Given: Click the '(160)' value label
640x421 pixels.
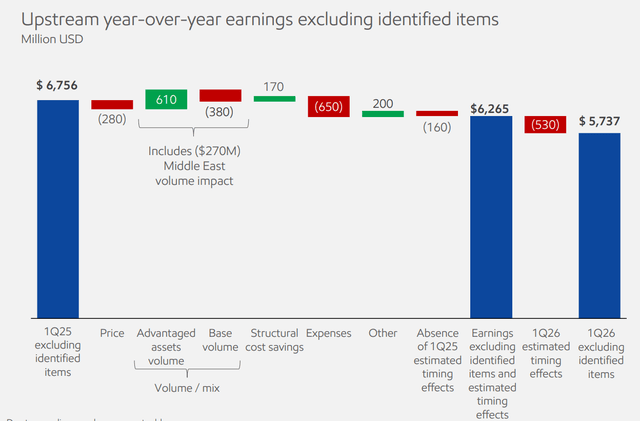Looking at the screenshot, I should (x=437, y=127).
